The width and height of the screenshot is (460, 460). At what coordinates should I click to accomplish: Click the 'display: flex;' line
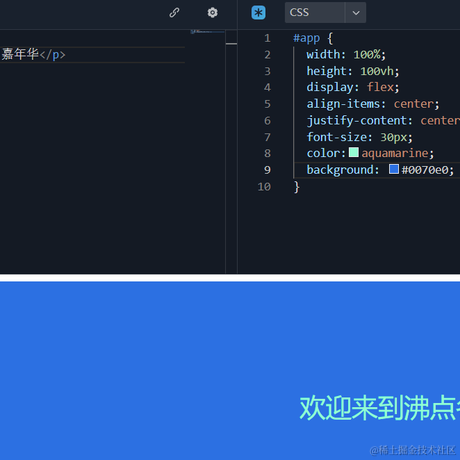click(x=353, y=87)
